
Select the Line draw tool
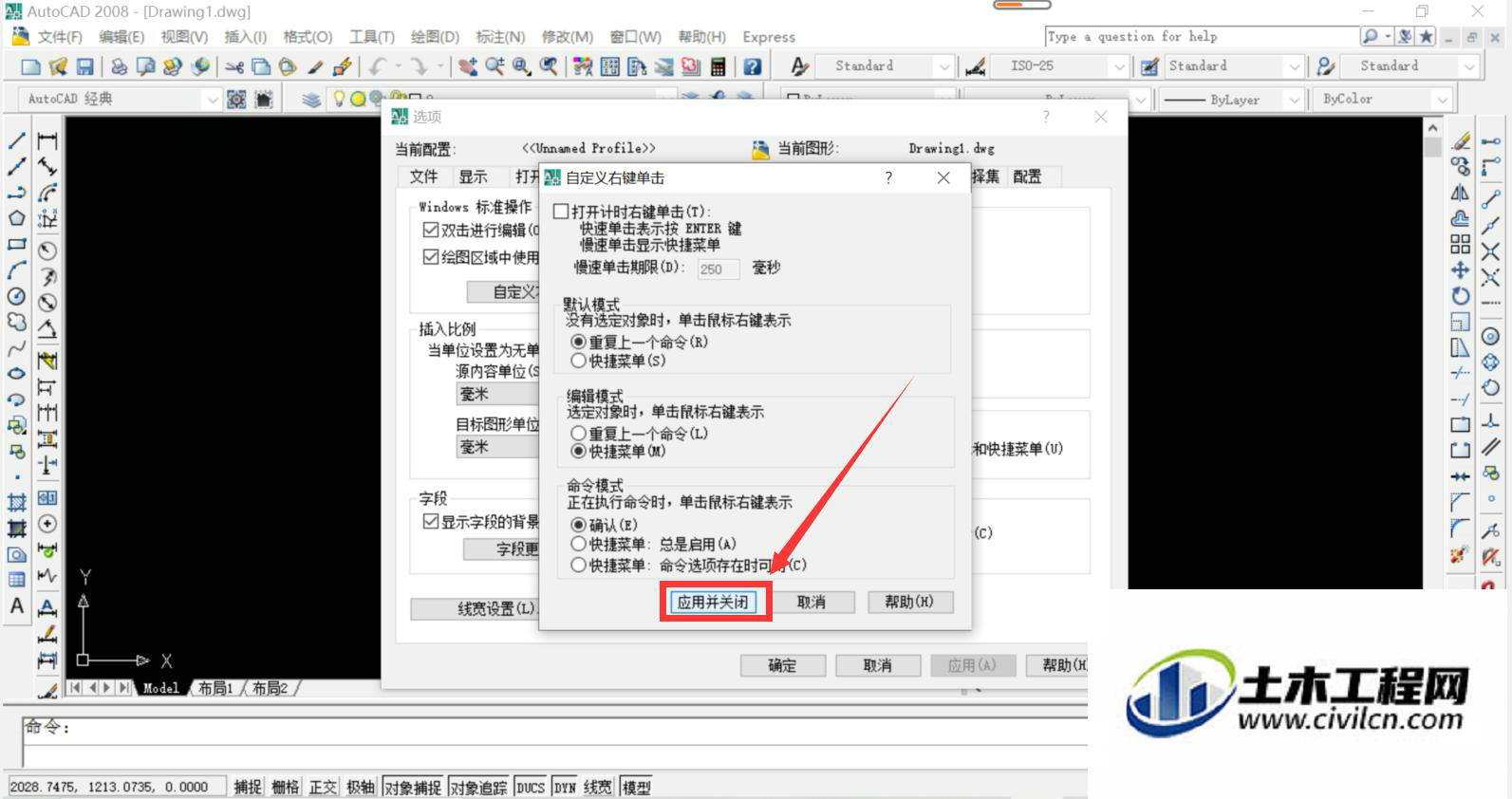pyautogui.click(x=17, y=141)
